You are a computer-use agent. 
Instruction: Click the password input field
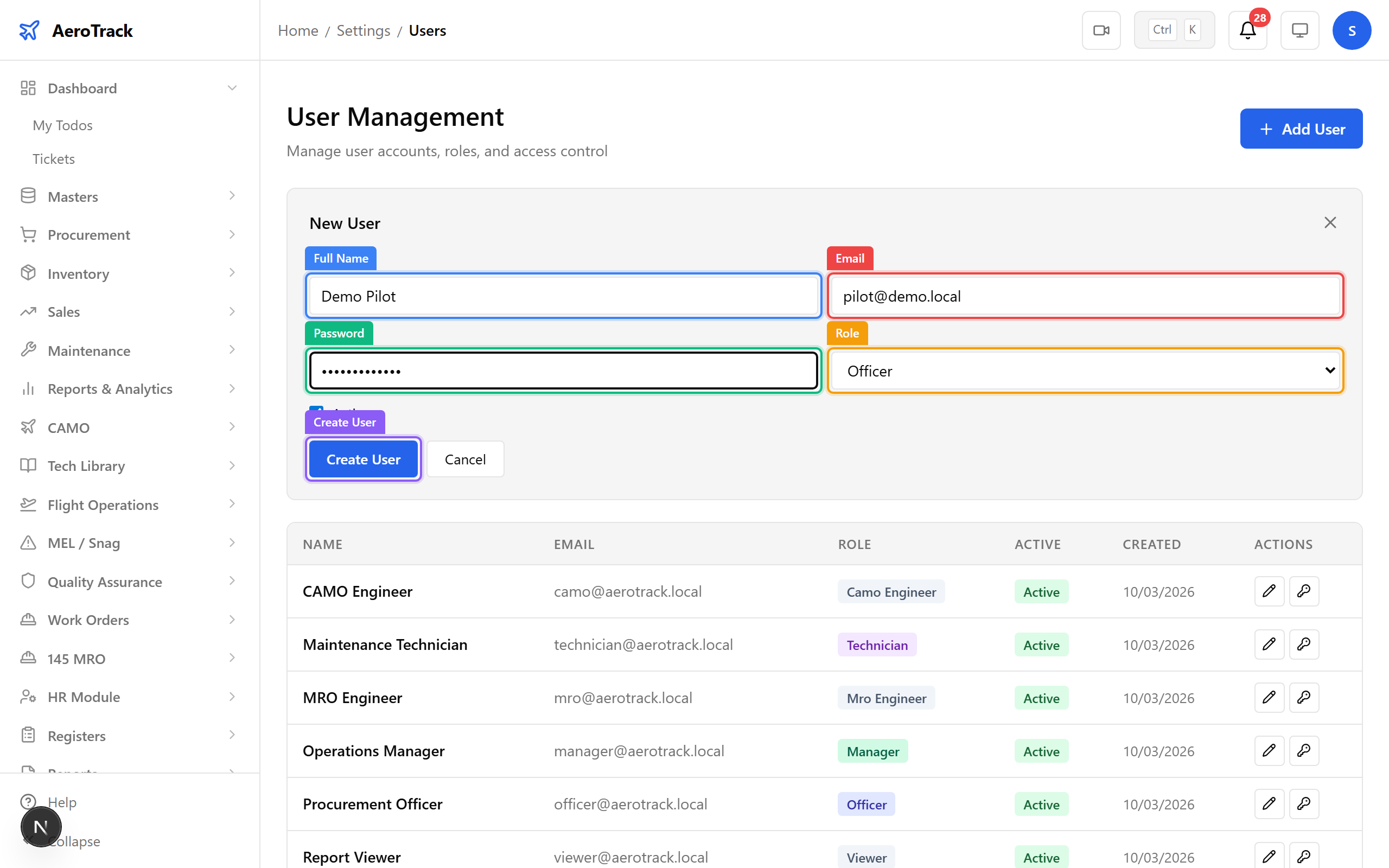pos(563,371)
